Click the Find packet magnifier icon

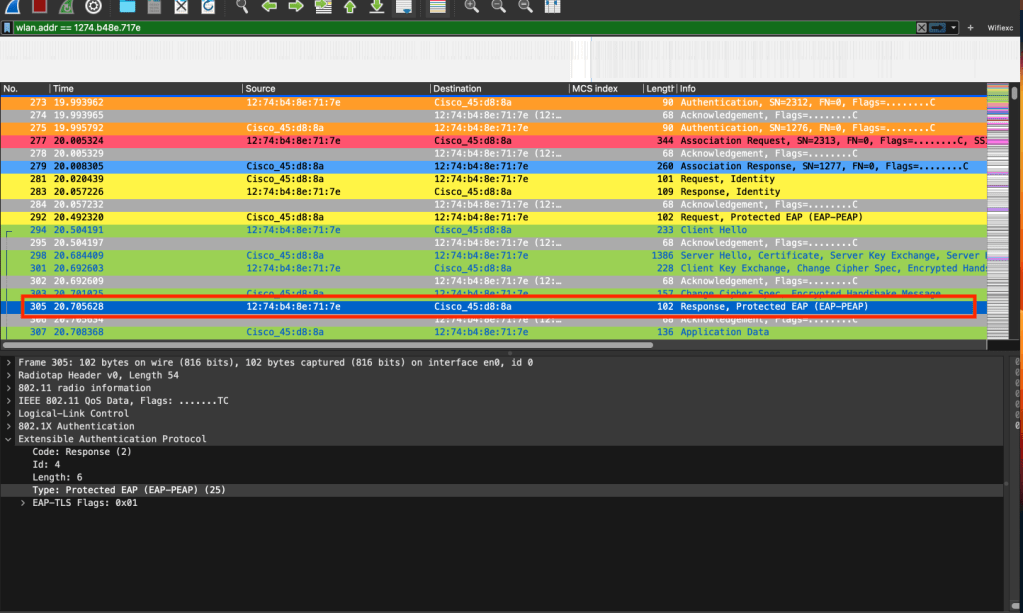pyautogui.click(x=242, y=6)
